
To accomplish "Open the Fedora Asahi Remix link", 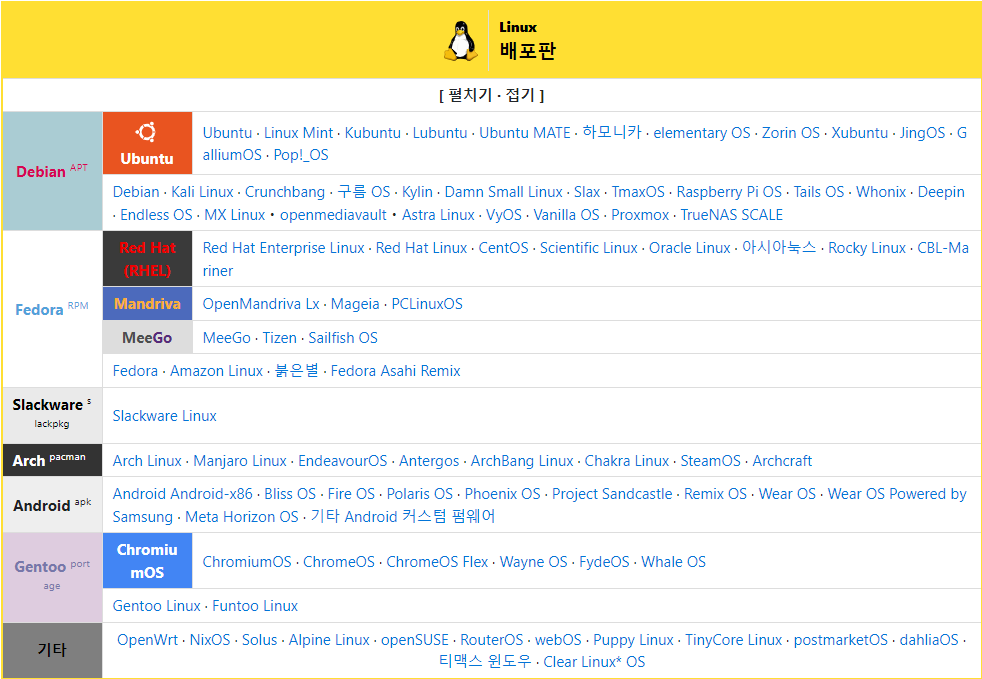I will [395, 371].
